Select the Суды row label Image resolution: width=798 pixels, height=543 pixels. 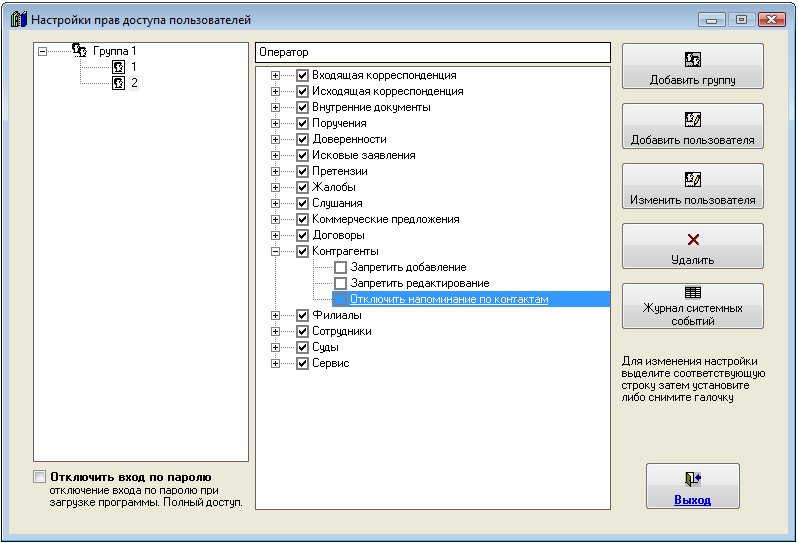click(x=325, y=348)
